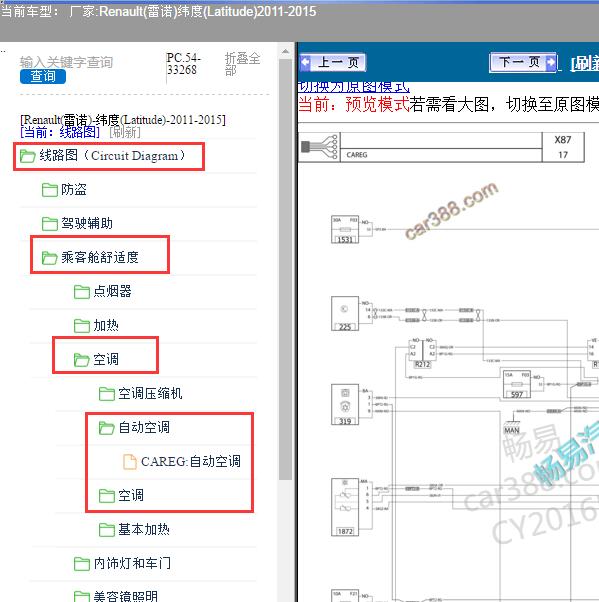Click the 查询 search button

point(43,76)
